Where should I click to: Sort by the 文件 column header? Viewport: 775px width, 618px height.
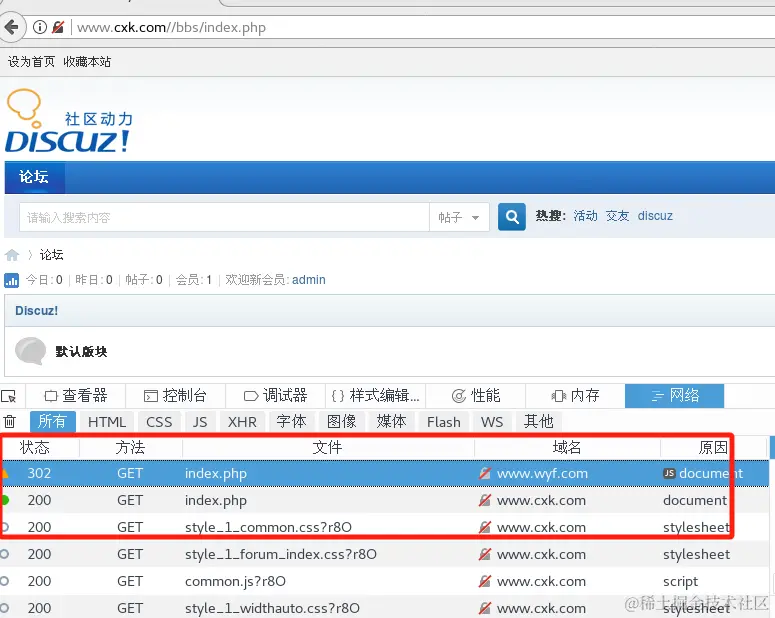tap(328, 447)
